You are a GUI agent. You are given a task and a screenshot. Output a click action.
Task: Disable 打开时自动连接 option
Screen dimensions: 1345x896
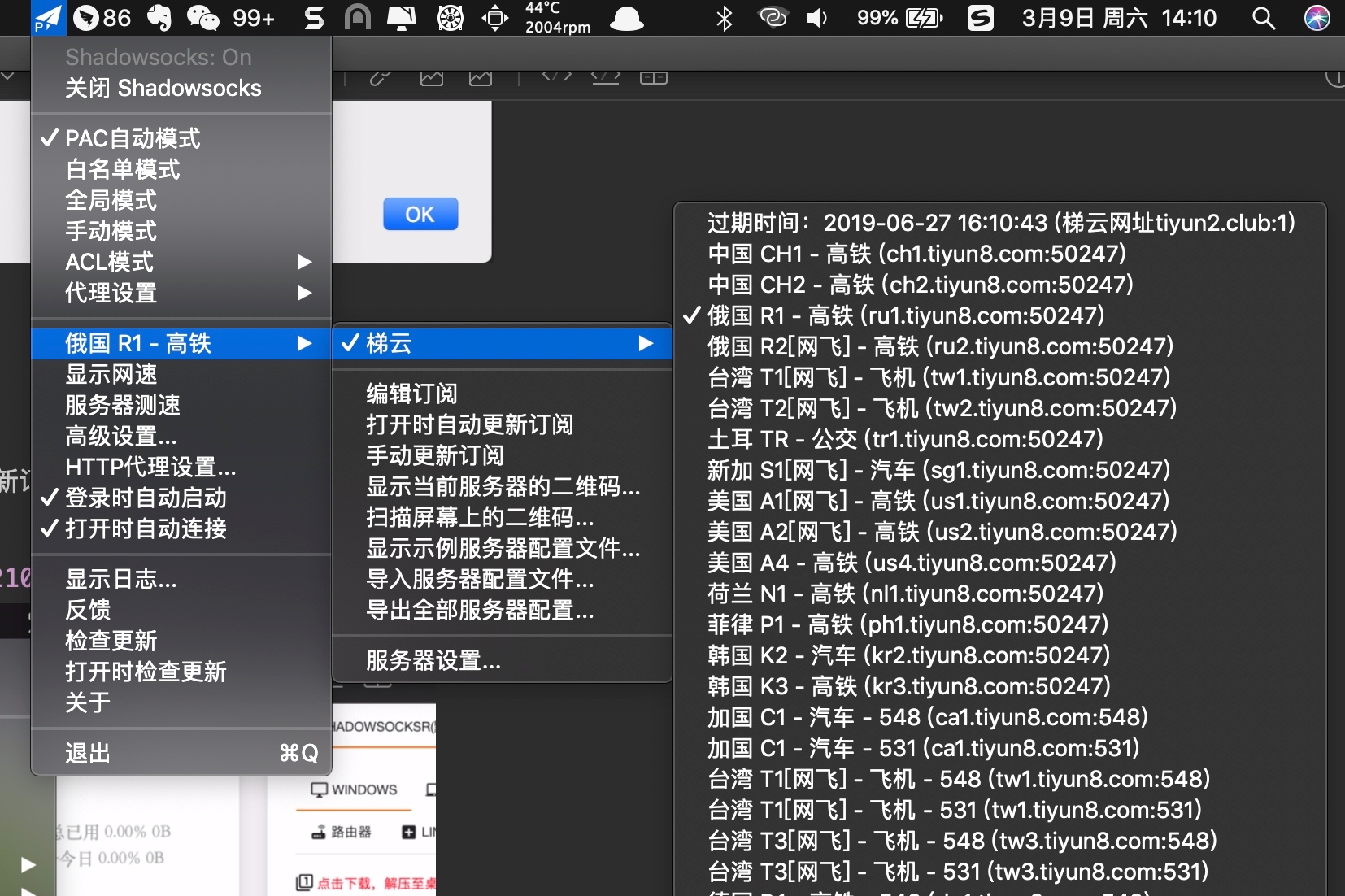pos(146,528)
